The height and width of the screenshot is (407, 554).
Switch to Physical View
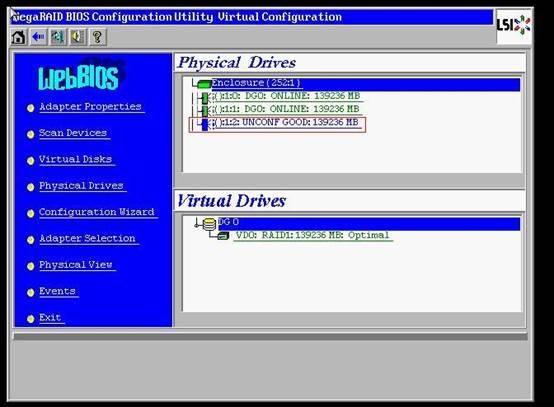pos(76,265)
